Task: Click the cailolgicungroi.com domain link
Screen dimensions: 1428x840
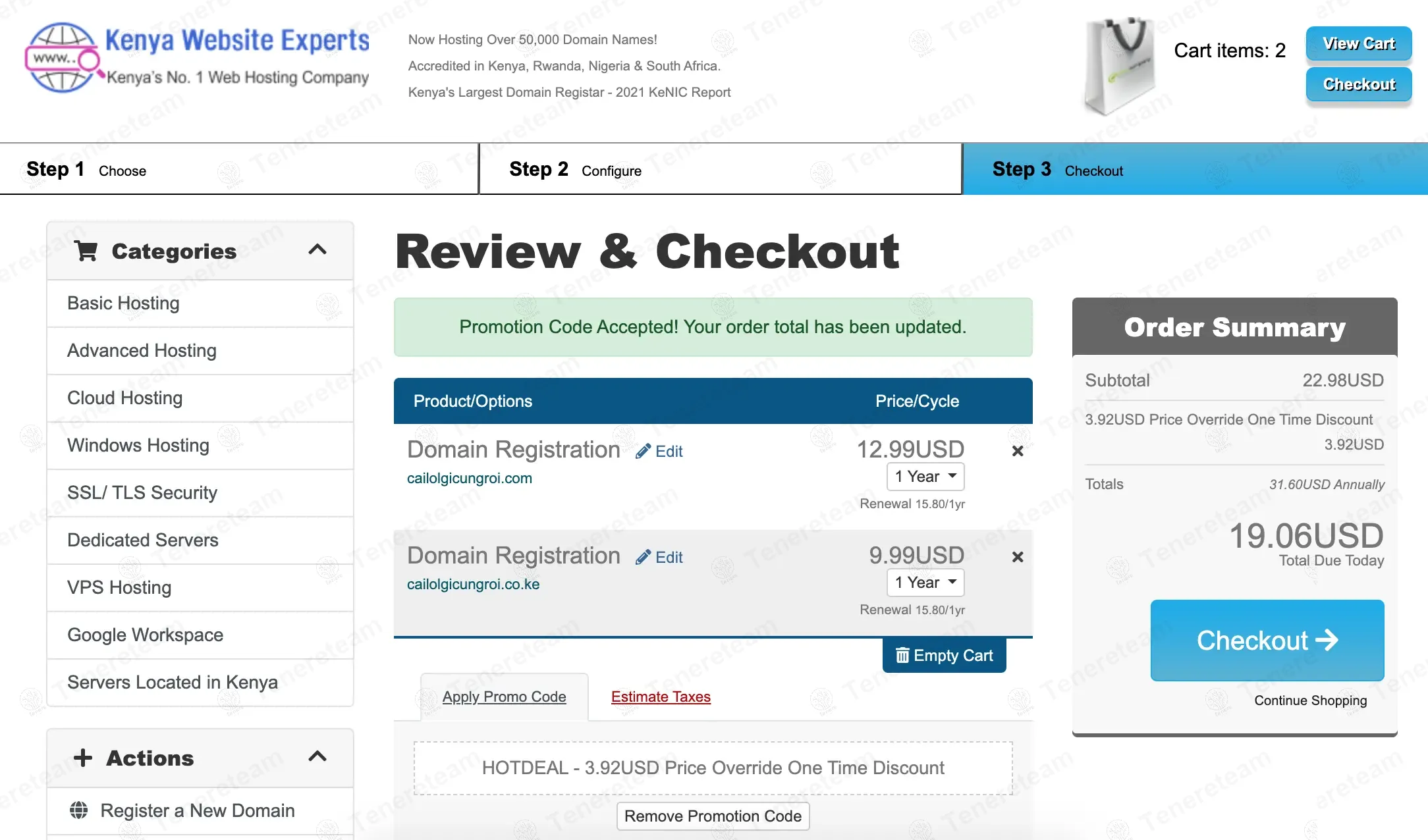Action: click(x=470, y=479)
